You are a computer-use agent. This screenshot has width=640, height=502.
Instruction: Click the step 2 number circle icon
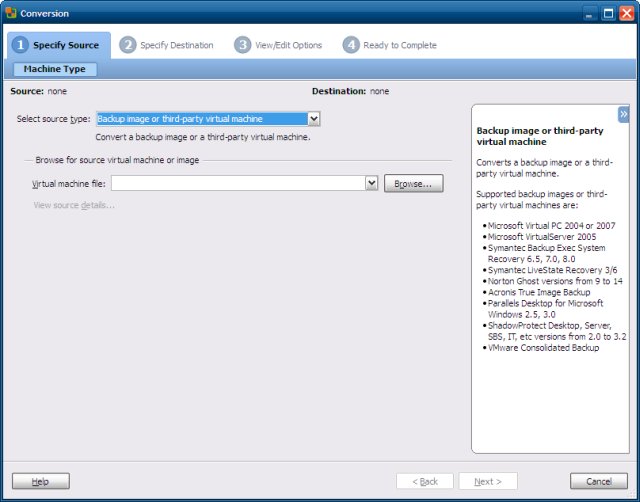(127, 45)
